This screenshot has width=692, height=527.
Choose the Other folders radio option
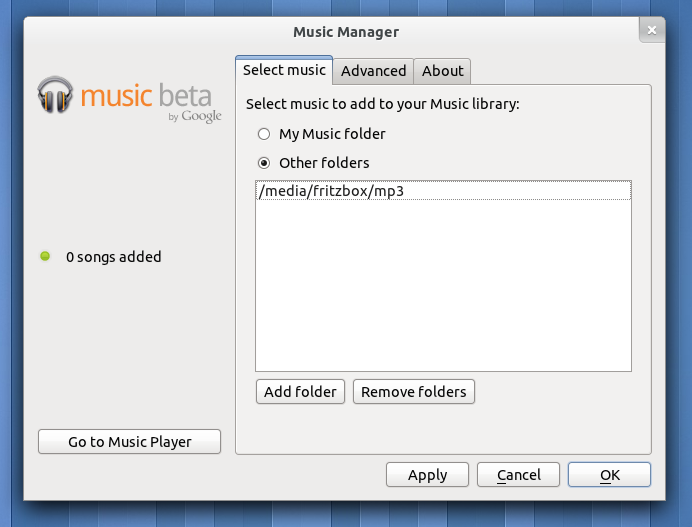(x=264, y=163)
